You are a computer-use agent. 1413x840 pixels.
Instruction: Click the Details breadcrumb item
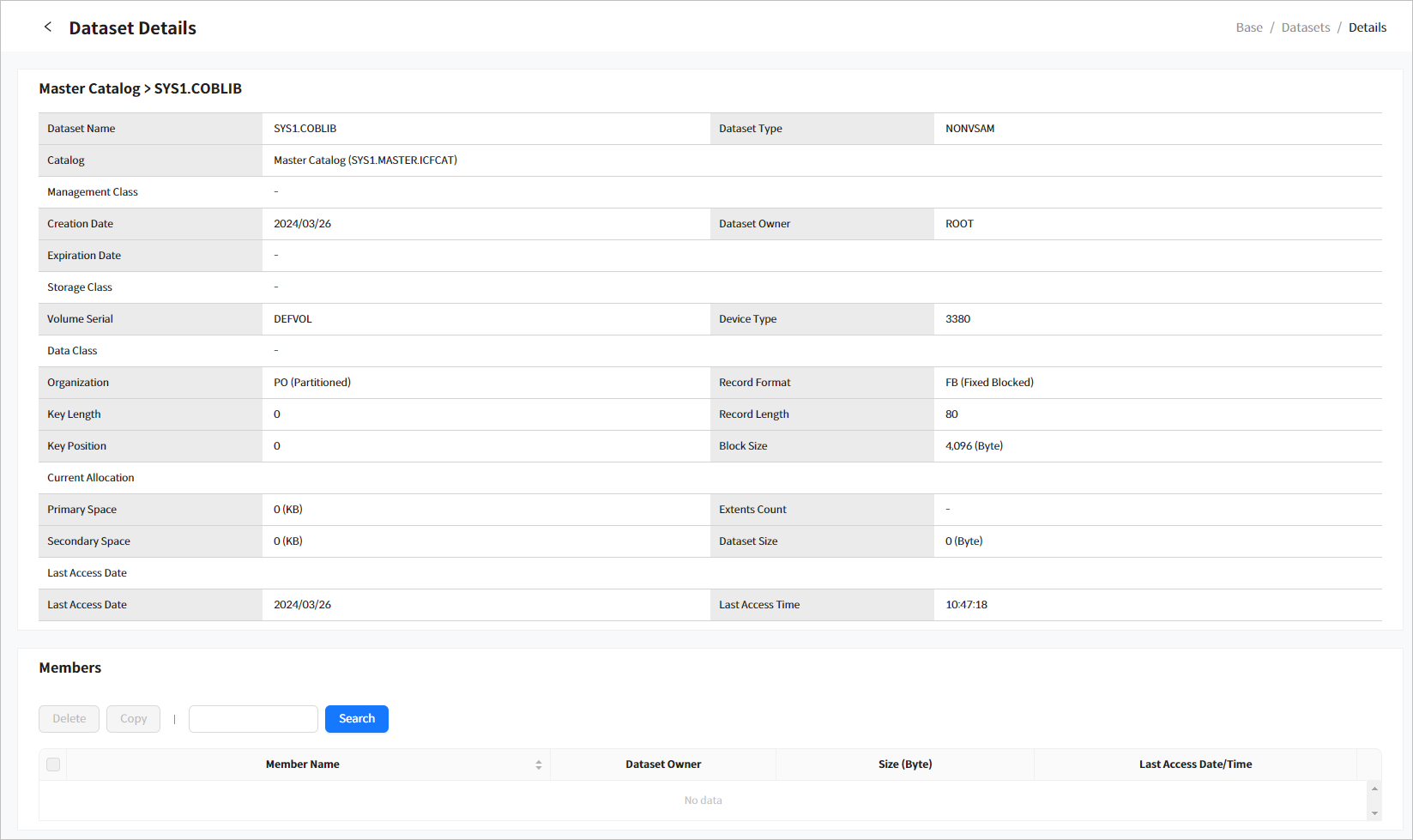coord(1367,27)
